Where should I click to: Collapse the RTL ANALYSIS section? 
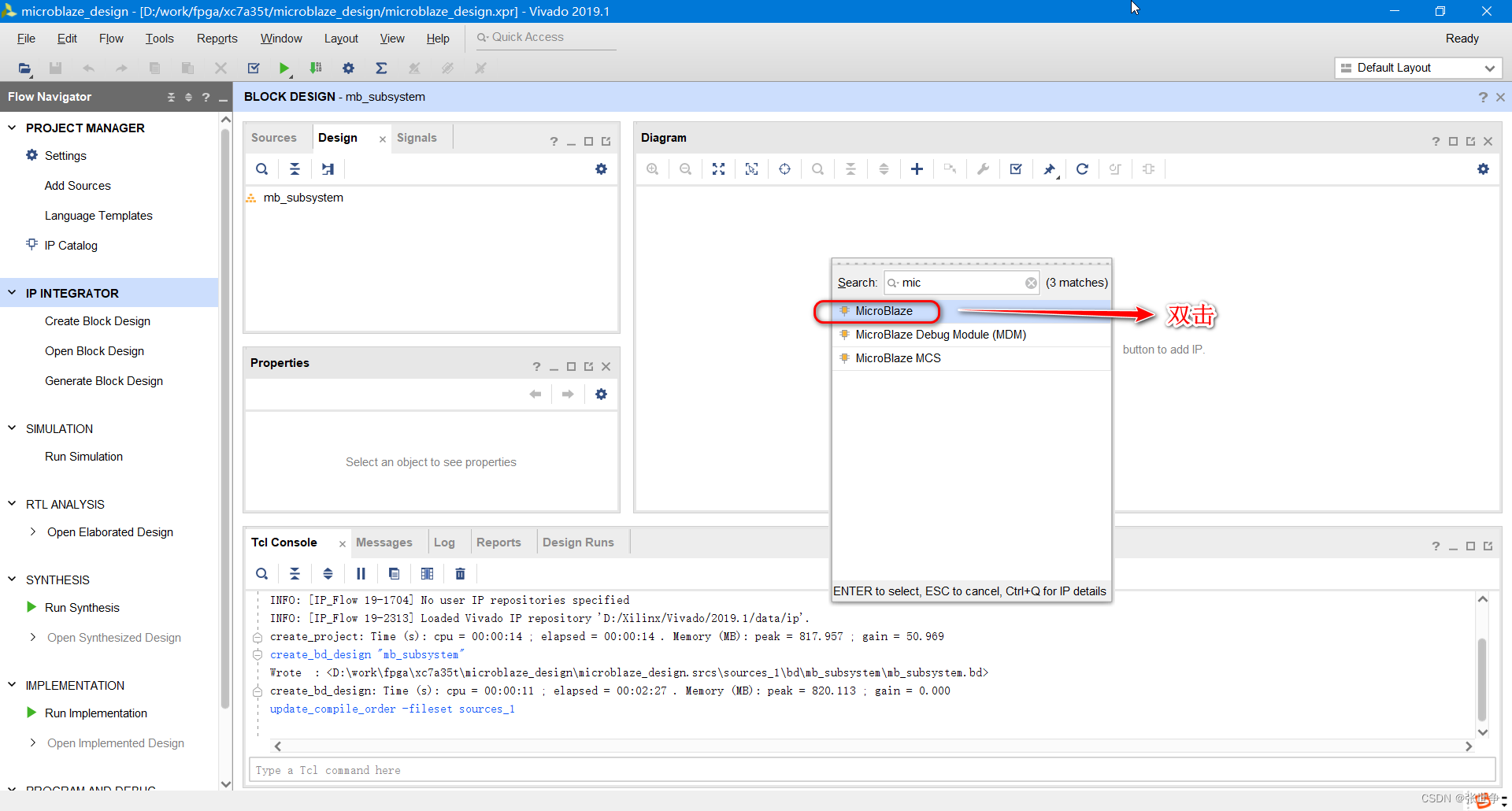coord(12,504)
